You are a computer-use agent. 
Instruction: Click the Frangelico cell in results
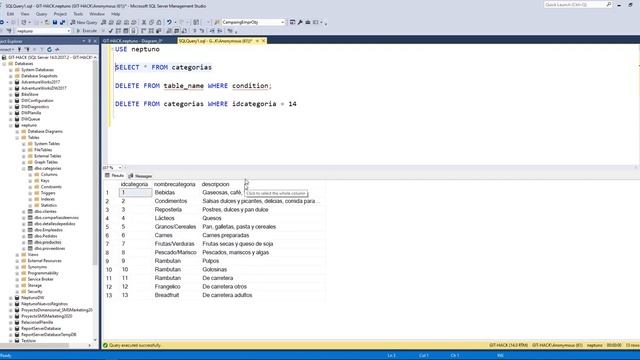coord(167,287)
